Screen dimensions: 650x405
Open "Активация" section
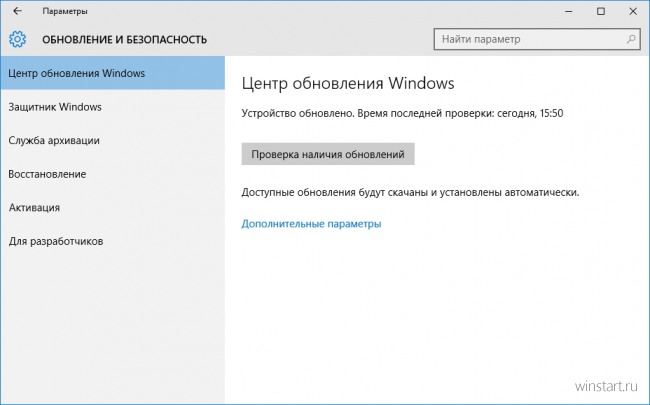tap(112, 208)
